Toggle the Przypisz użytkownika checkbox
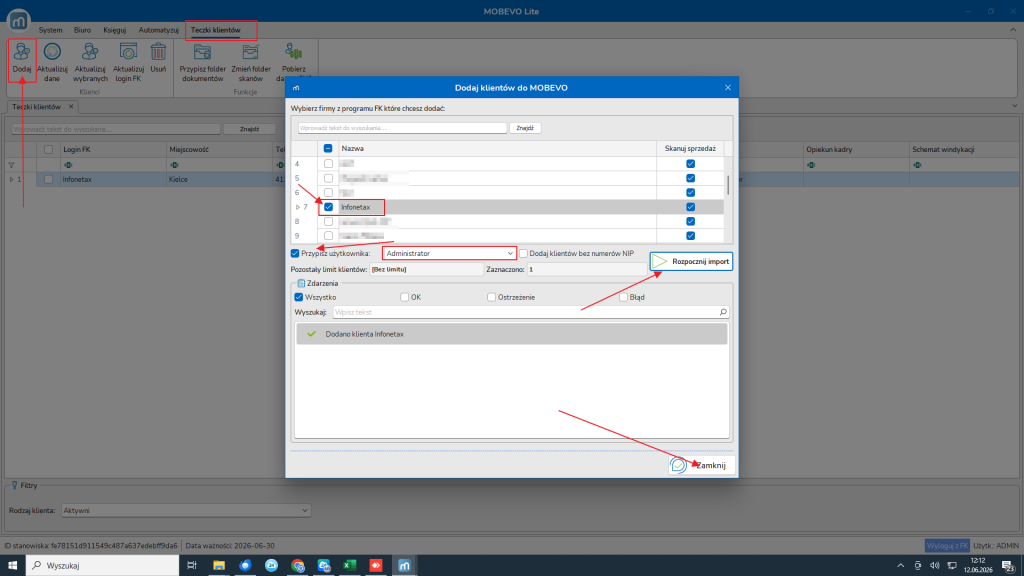This screenshot has height=576, width=1024. (295, 253)
